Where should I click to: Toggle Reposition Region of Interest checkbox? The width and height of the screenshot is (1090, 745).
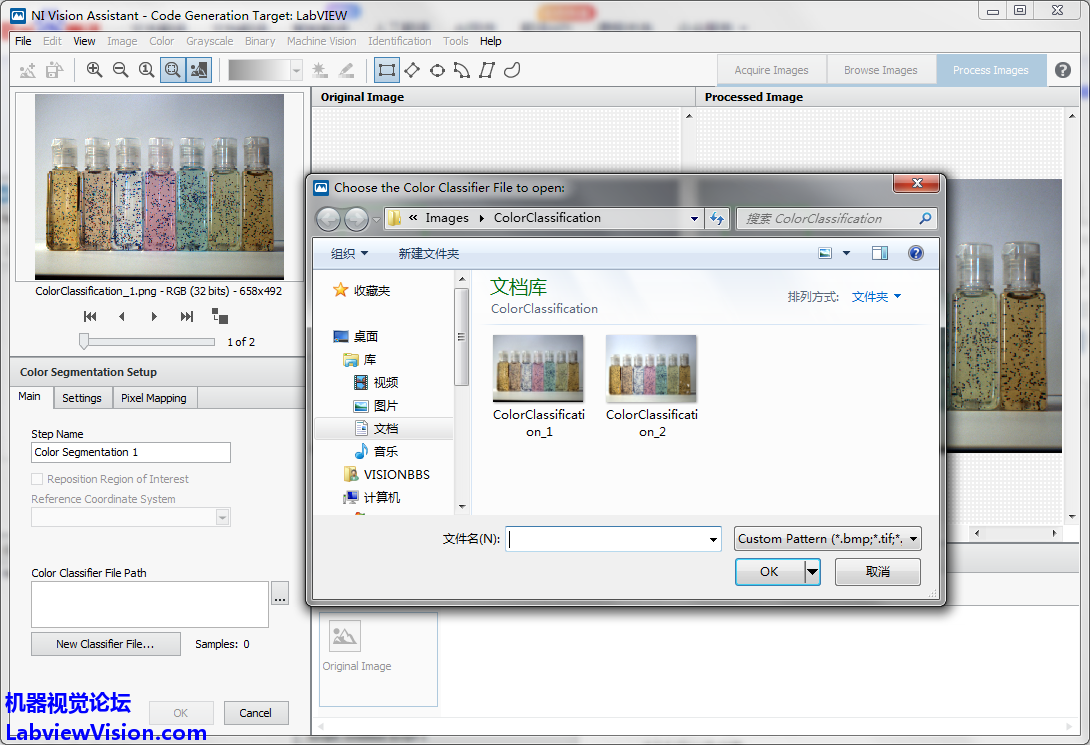pos(38,479)
